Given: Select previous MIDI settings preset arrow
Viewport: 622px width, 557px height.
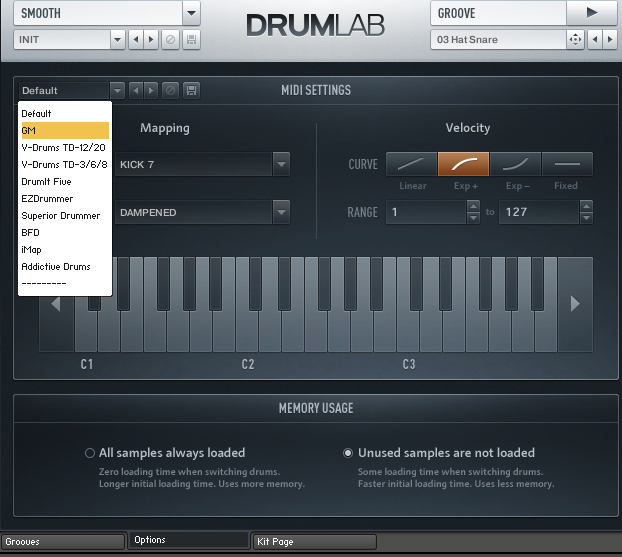Looking at the screenshot, I should click(136, 90).
